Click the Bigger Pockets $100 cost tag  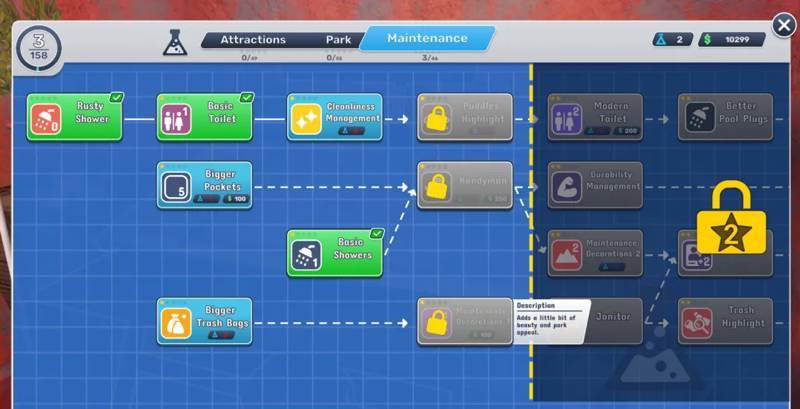236,199
